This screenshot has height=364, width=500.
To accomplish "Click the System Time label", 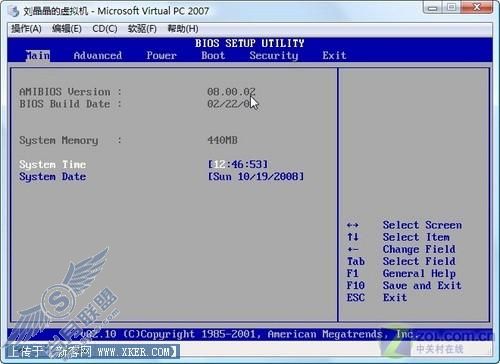I will pos(53,164).
